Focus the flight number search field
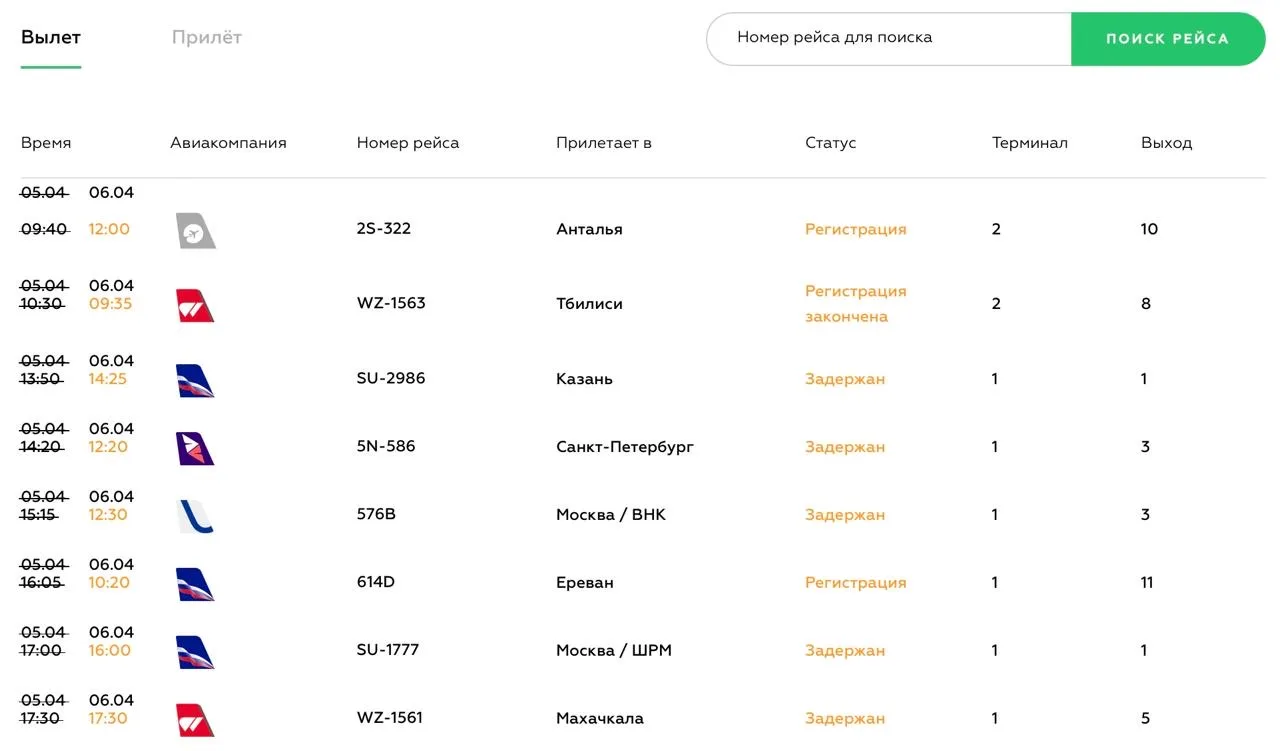Viewport: 1280px width, 751px height. tap(888, 38)
